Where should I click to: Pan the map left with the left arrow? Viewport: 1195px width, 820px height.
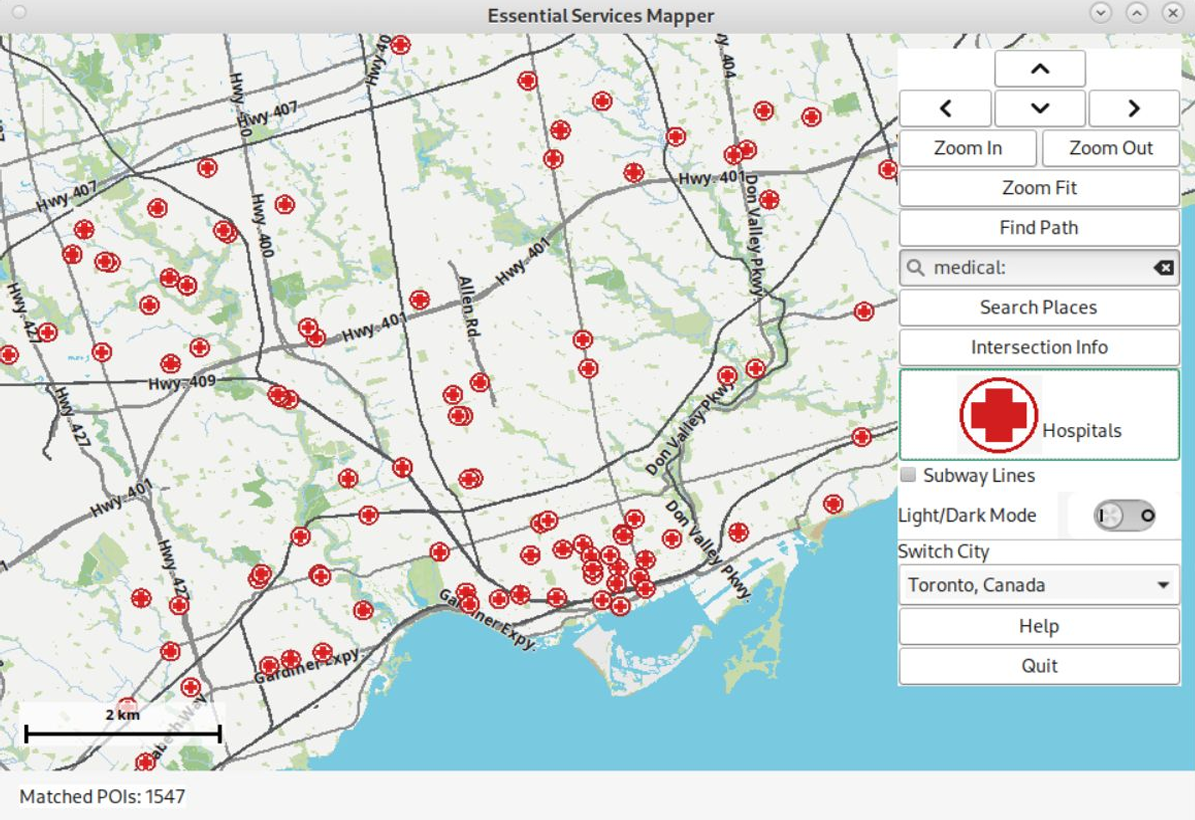click(x=945, y=108)
